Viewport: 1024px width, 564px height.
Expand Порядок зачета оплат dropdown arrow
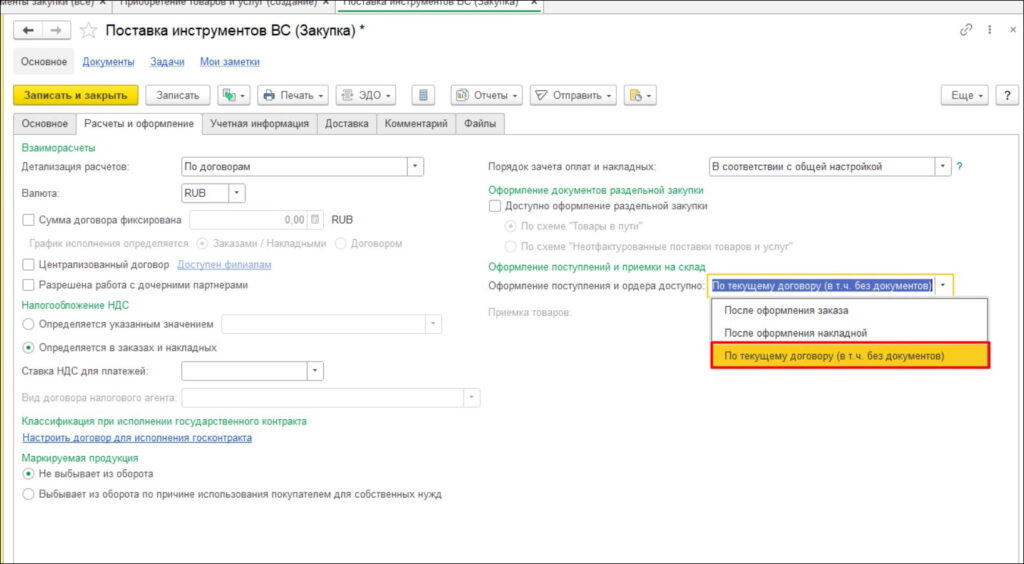point(943,166)
